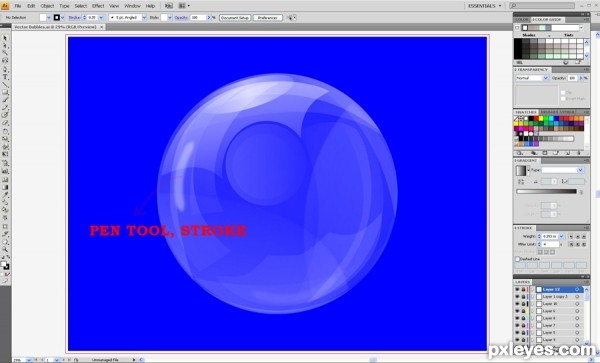The image size is (600, 363).
Task: Open the Window menu
Action: [132, 6]
